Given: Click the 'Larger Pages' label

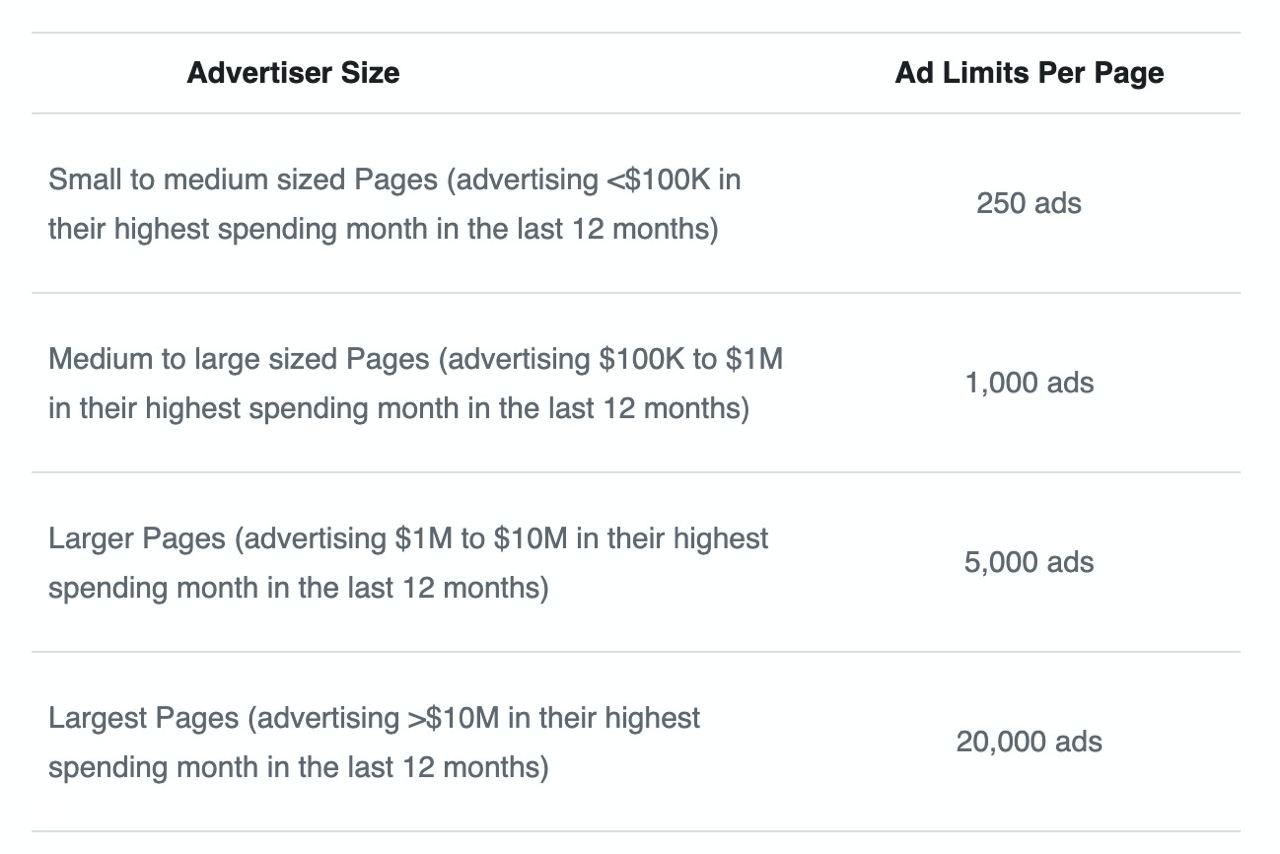Looking at the screenshot, I should coord(137,538).
